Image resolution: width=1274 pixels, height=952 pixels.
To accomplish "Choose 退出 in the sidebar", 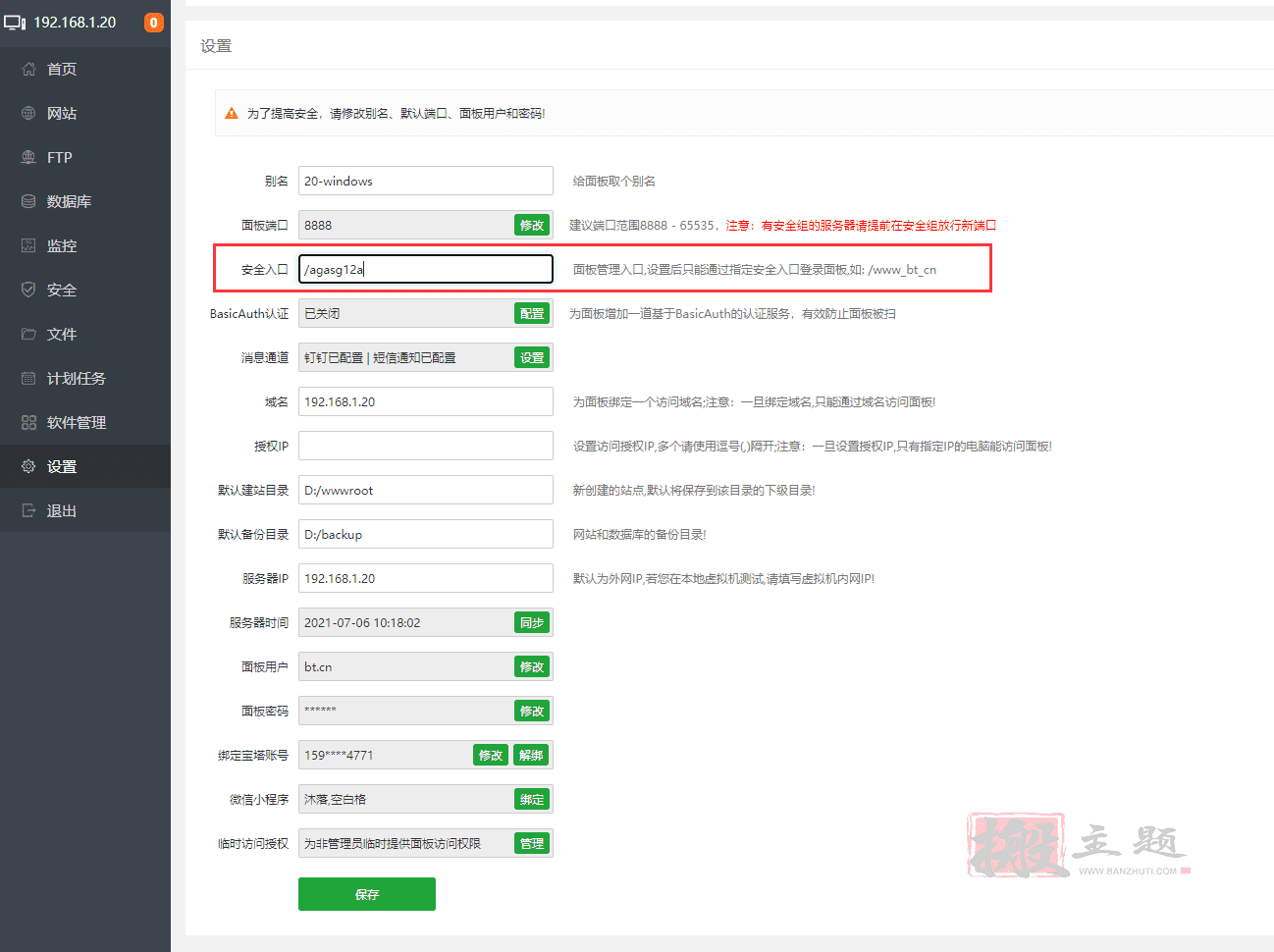I will point(85,510).
